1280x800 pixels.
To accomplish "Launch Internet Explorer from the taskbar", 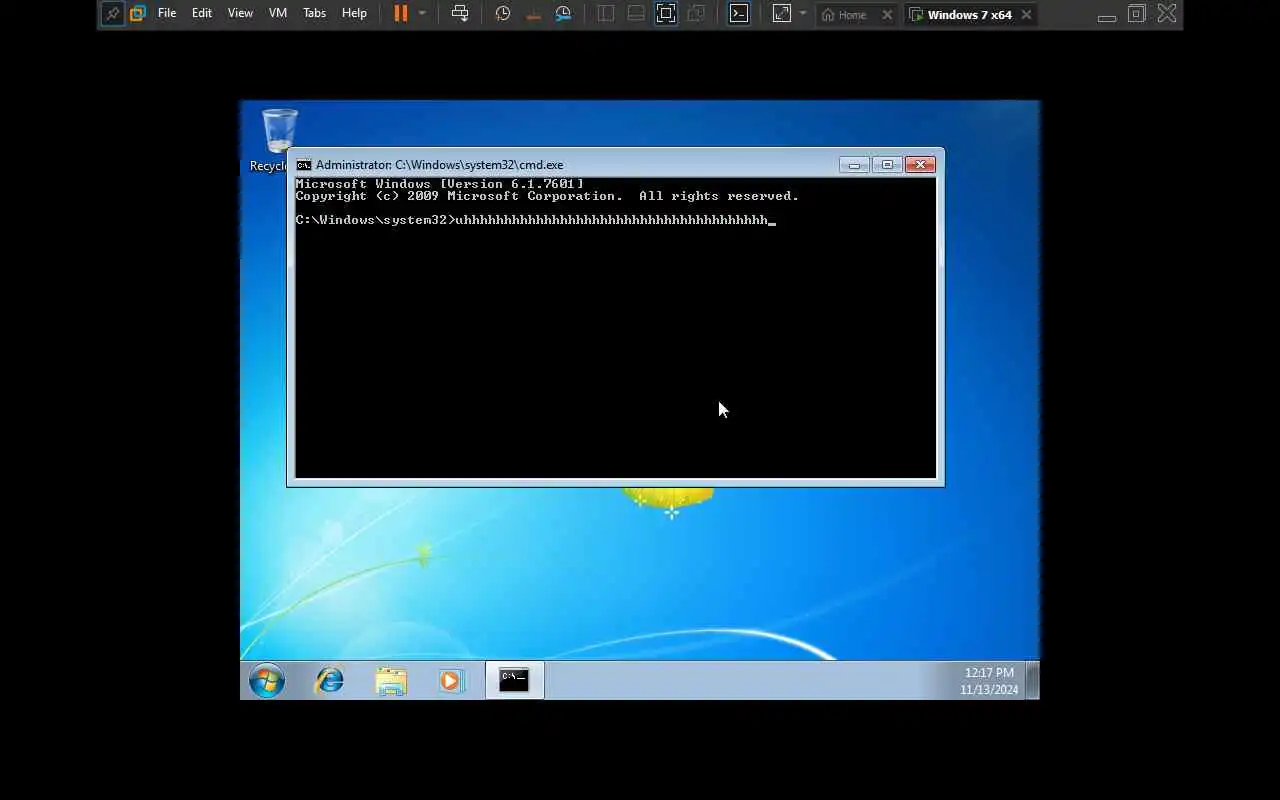I will [329, 681].
